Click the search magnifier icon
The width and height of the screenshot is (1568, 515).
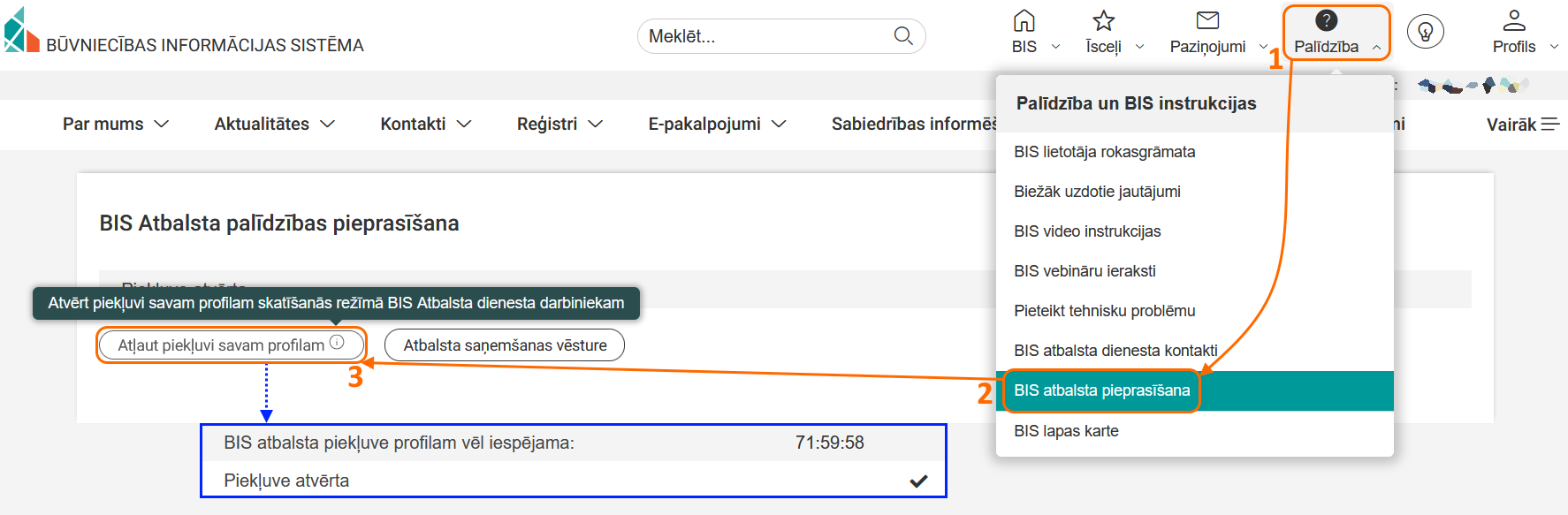click(x=902, y=36)
